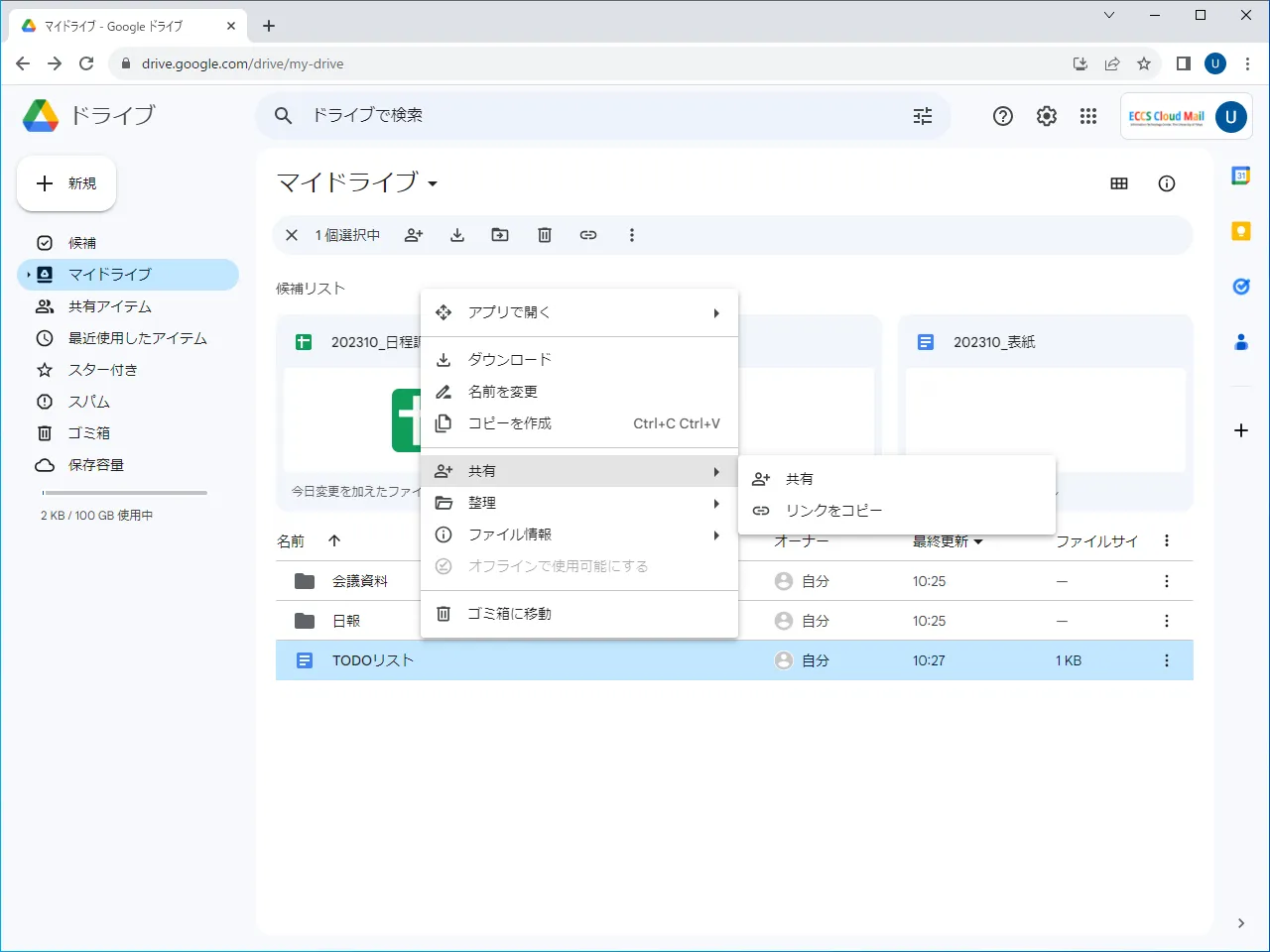Click the trash icon in selection toolbar
Viewport: 1270px width, 952px height.
545,235
